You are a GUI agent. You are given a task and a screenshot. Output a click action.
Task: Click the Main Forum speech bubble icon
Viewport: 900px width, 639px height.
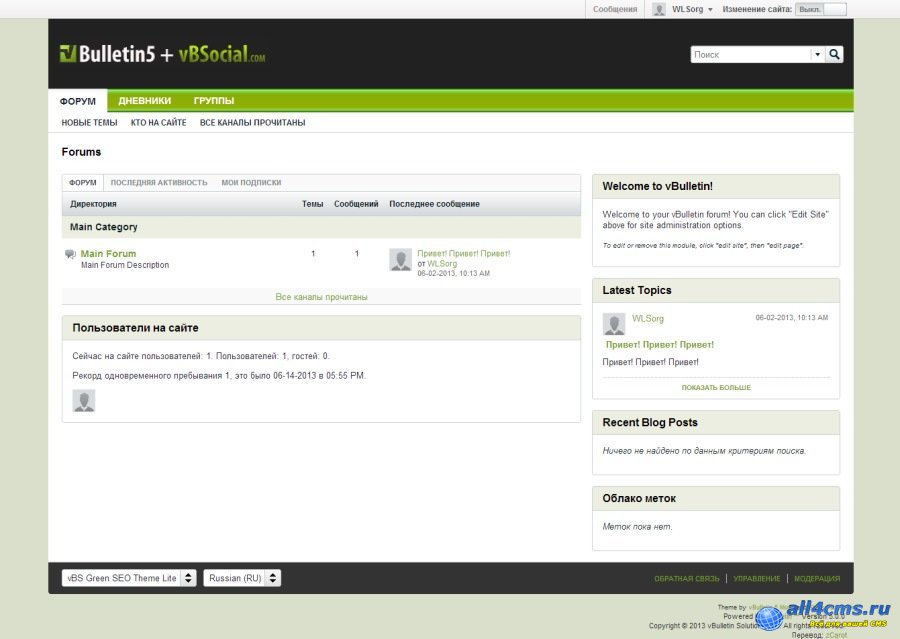(70, 255)
